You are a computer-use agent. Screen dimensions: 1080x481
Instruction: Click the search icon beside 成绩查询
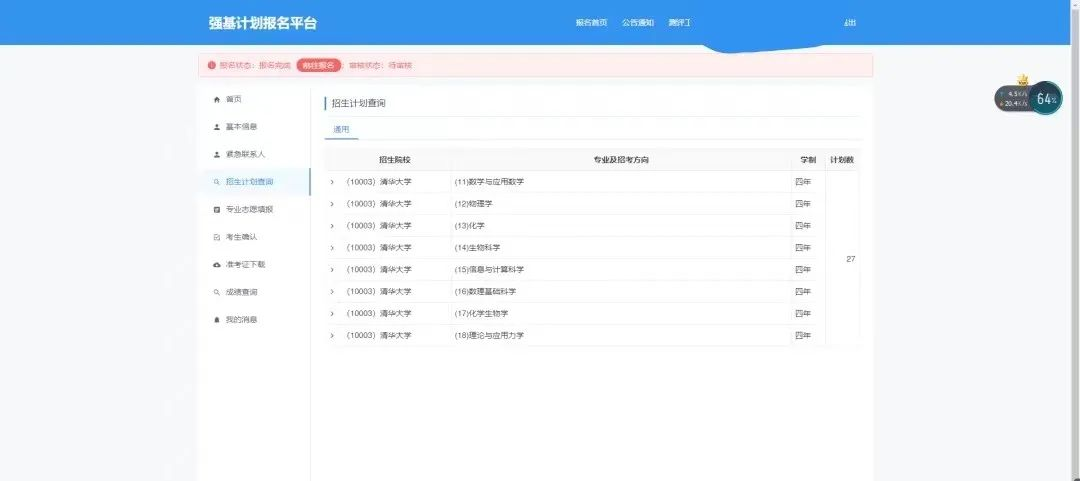pyautogui.click(x=217, y=292)
